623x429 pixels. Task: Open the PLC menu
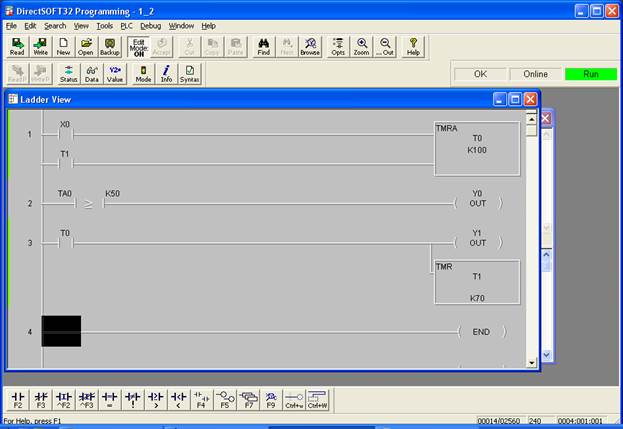point(126,25)
